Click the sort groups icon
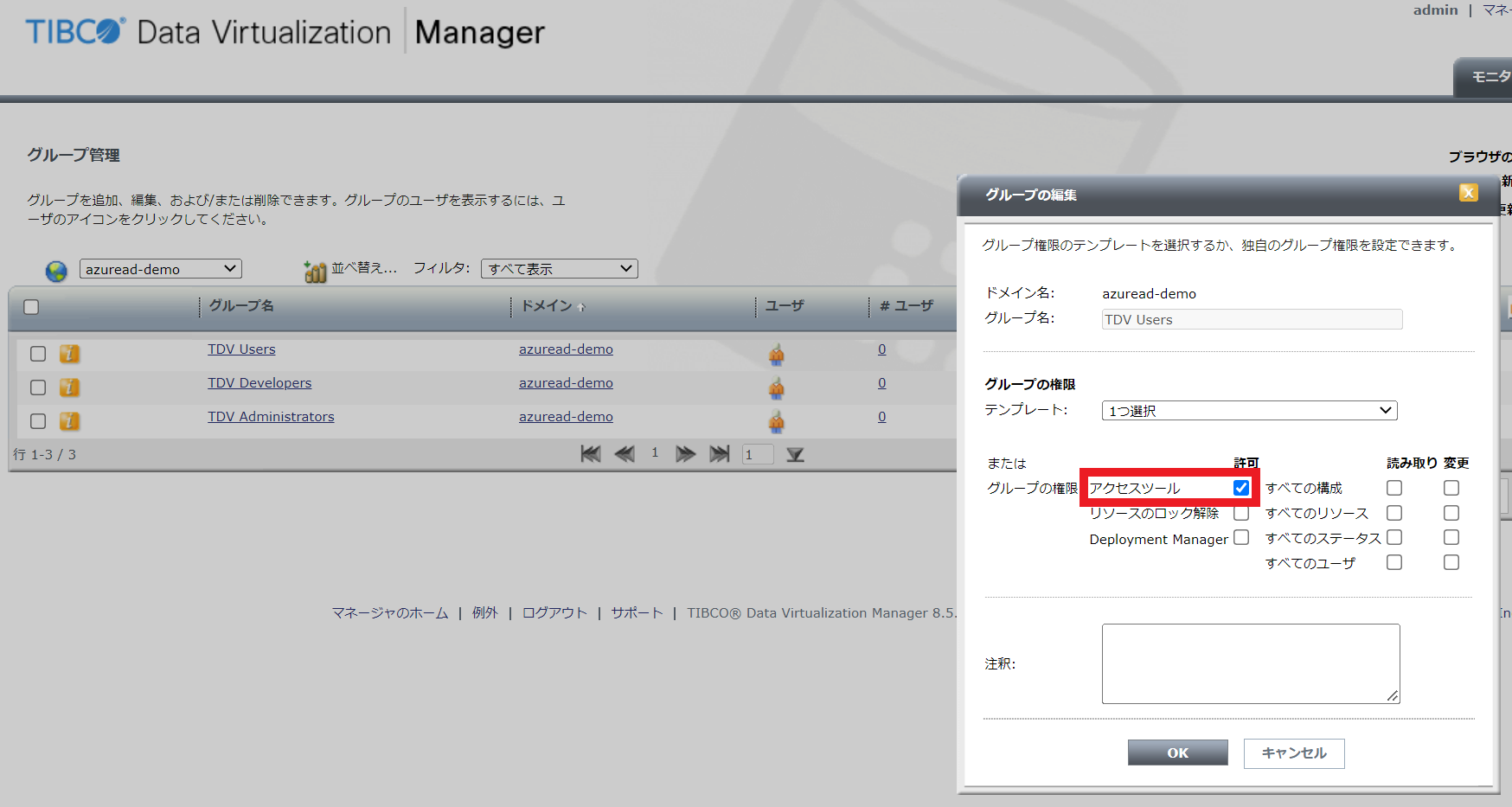The image size is (1512, 807). coord(315,272)
